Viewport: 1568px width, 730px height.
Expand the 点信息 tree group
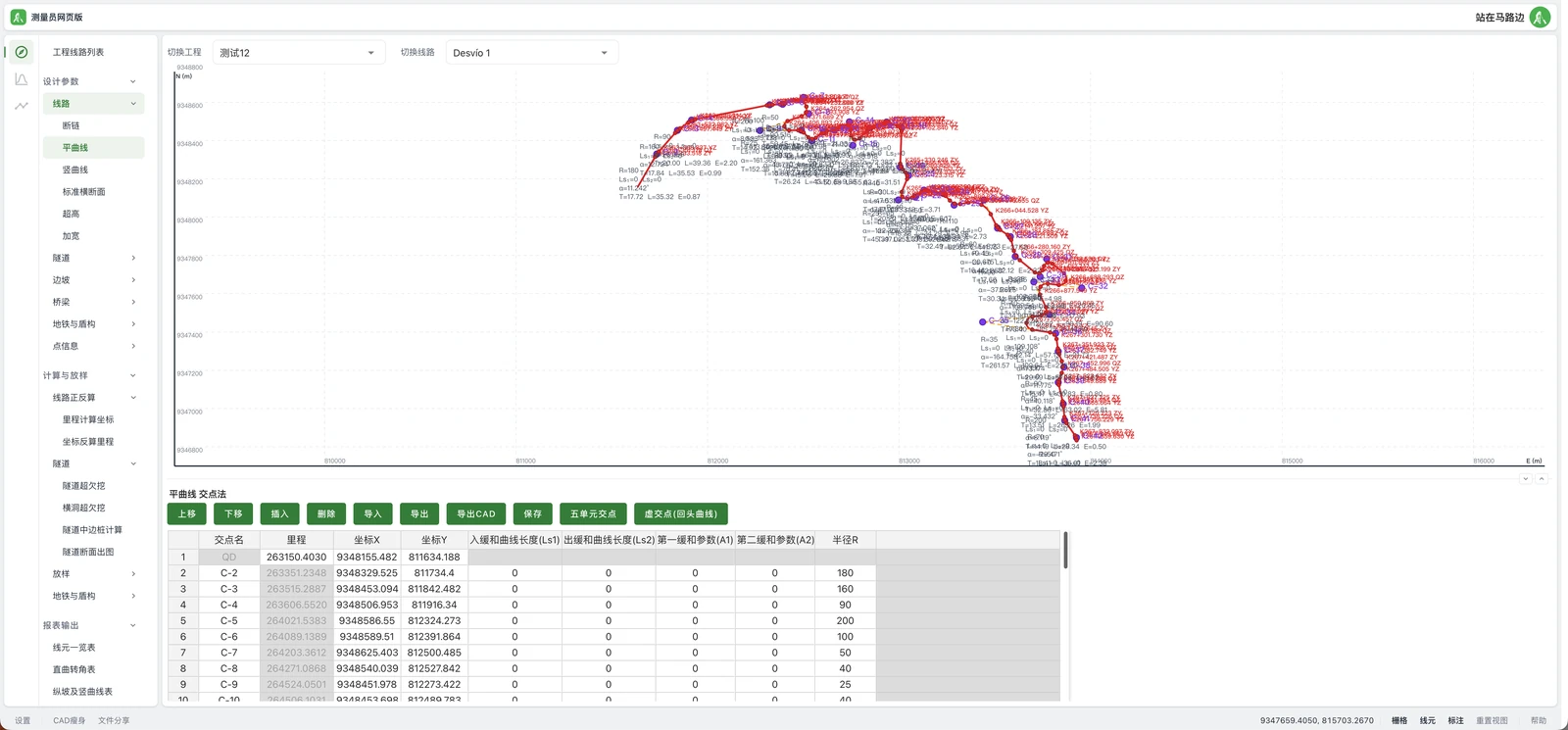(133, 346)
